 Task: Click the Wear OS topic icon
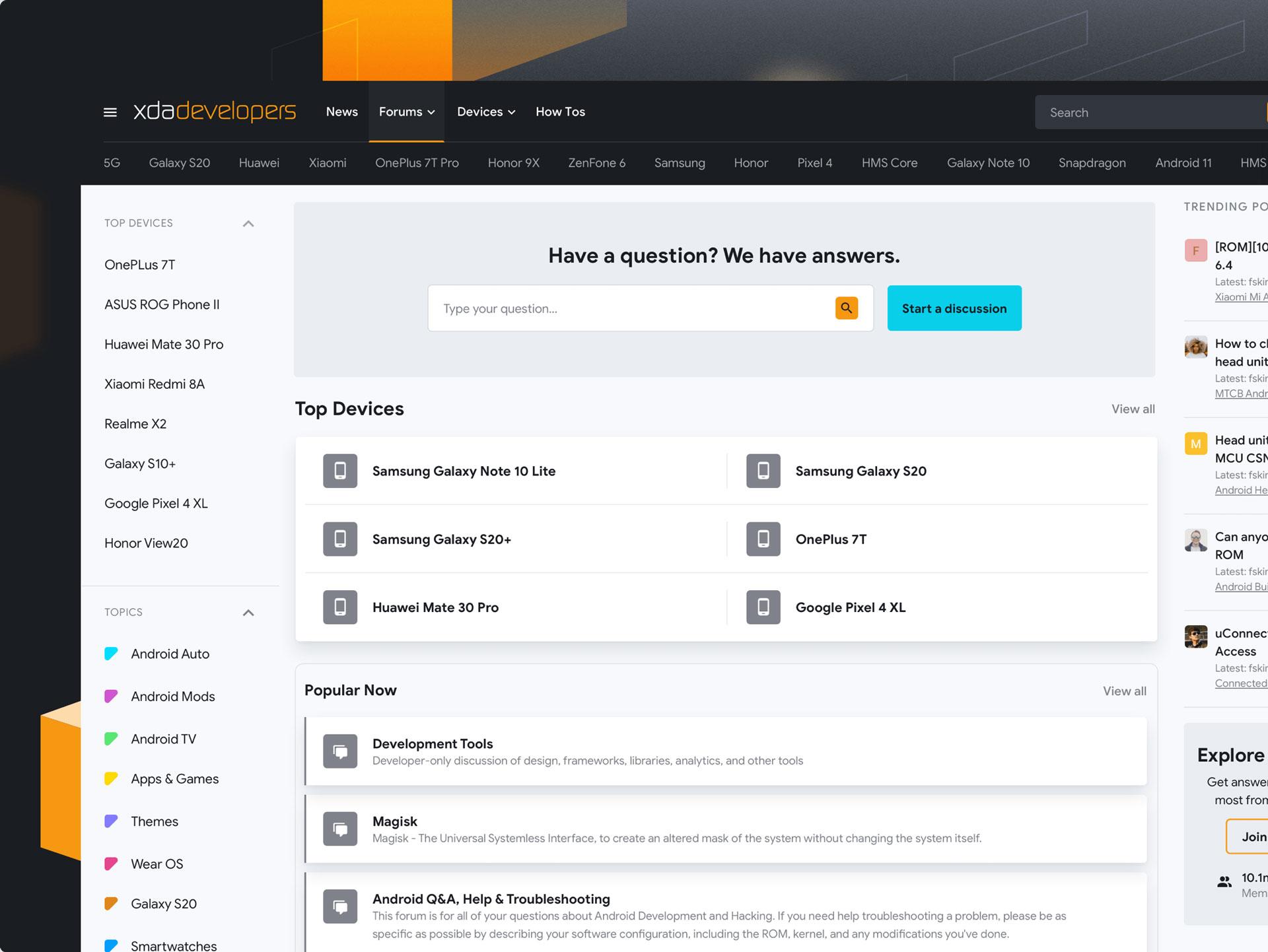click(x=111, y=864)
